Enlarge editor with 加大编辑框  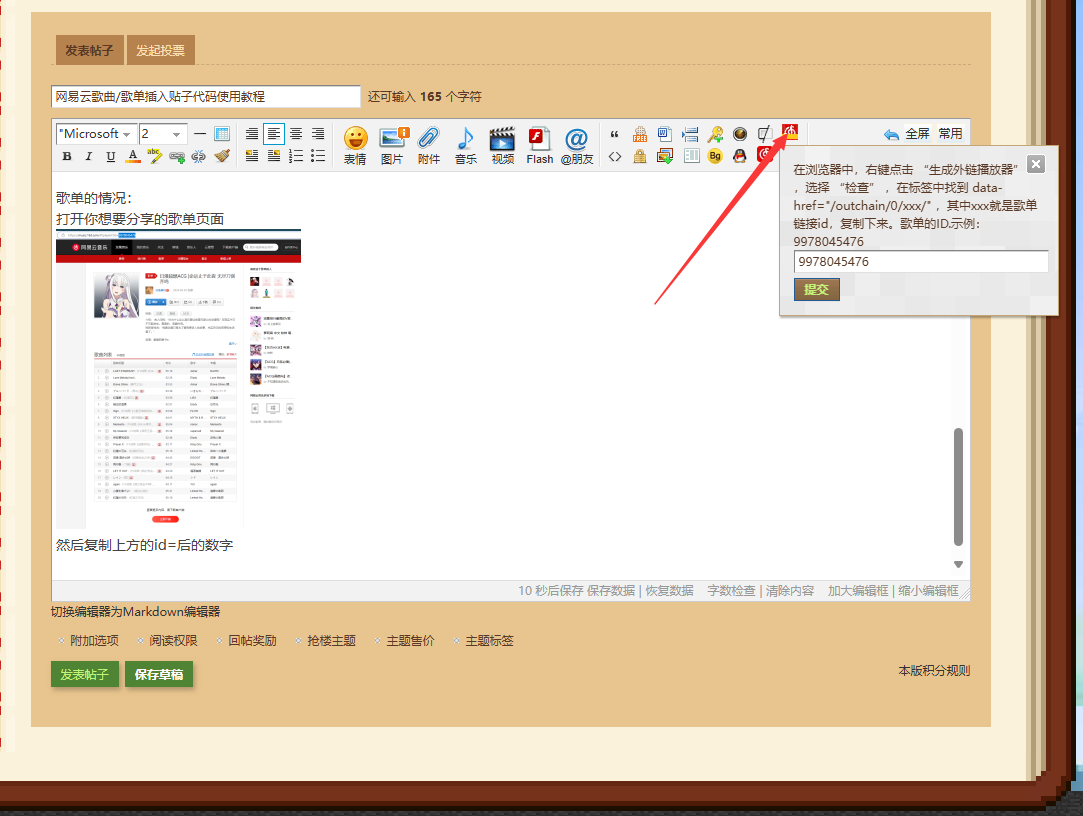(859, 591)
